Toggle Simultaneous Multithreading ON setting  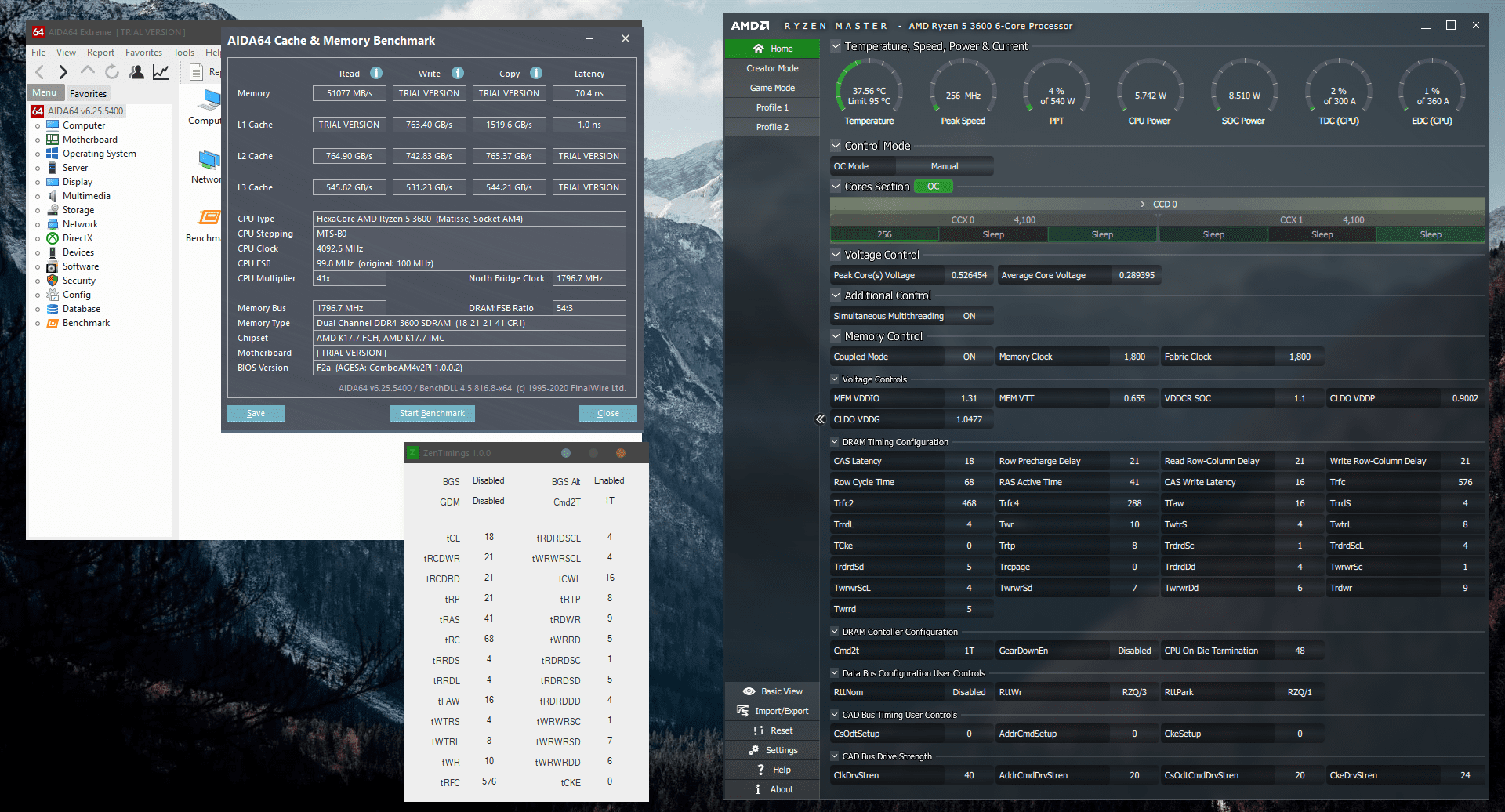[x=969, y=316]
